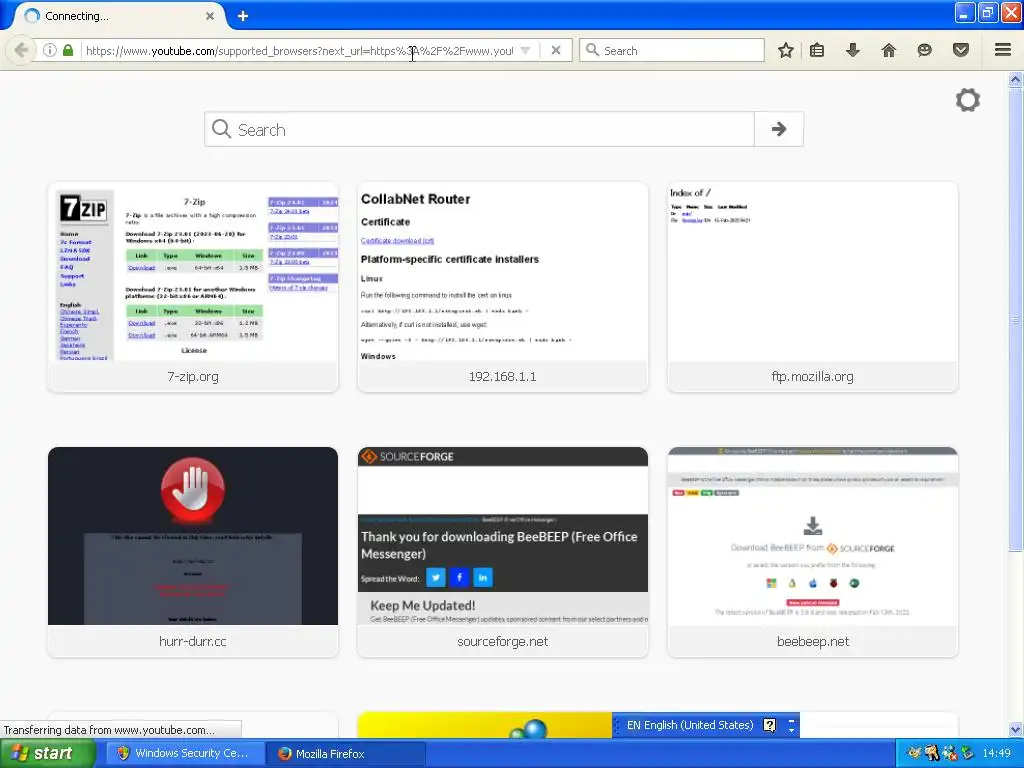
Task: Open the ftp.mozilla.org tile
Action: [812, 287]
